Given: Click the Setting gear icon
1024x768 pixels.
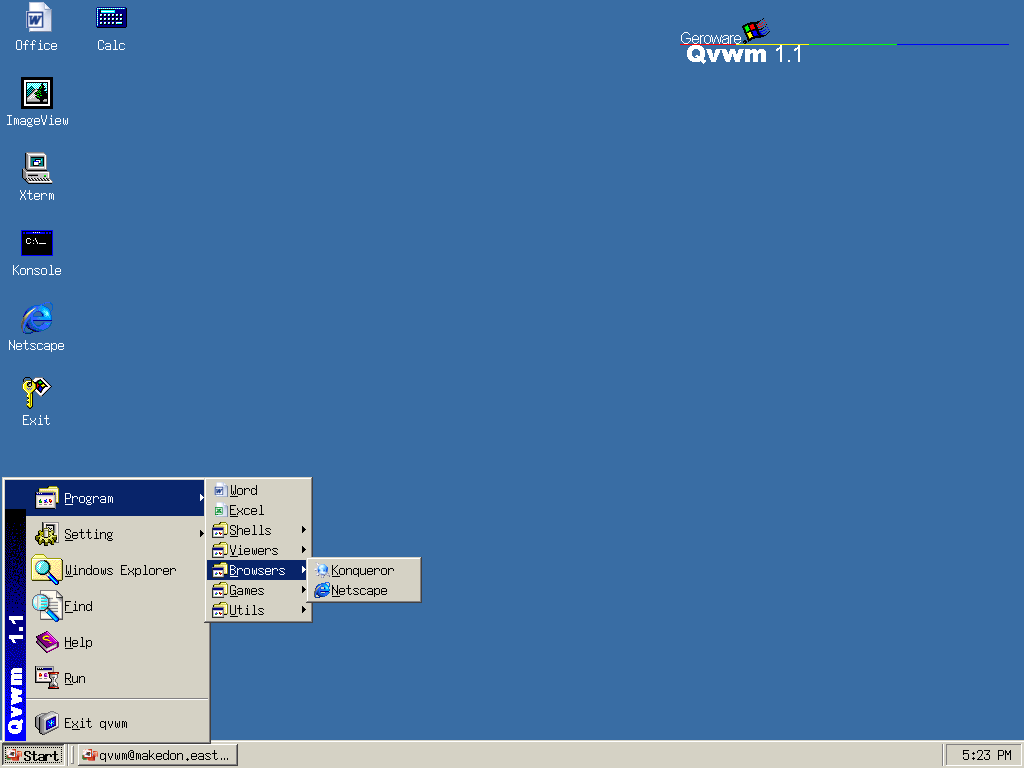Looking at the screenshot, I should coord(46,534).
